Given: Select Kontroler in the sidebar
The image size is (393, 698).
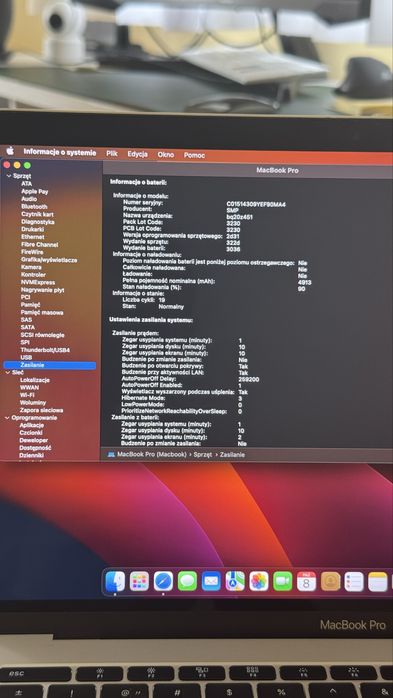Looking at the screenshot, I should (x=33, y=275).
